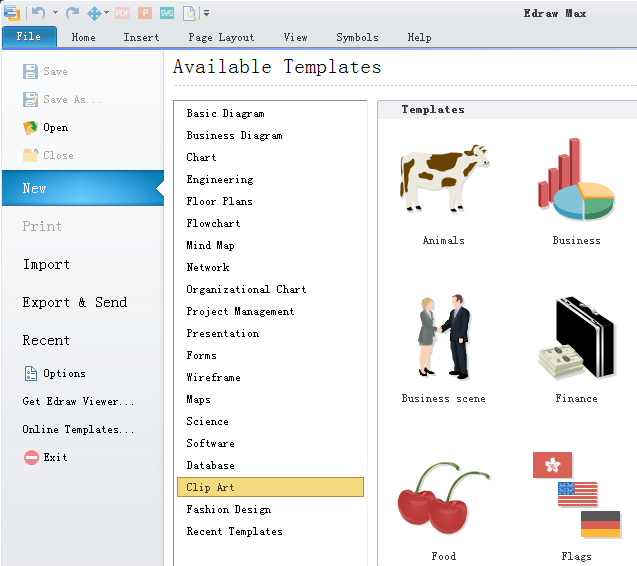Choose the Database category

click(x=210, y=465)
